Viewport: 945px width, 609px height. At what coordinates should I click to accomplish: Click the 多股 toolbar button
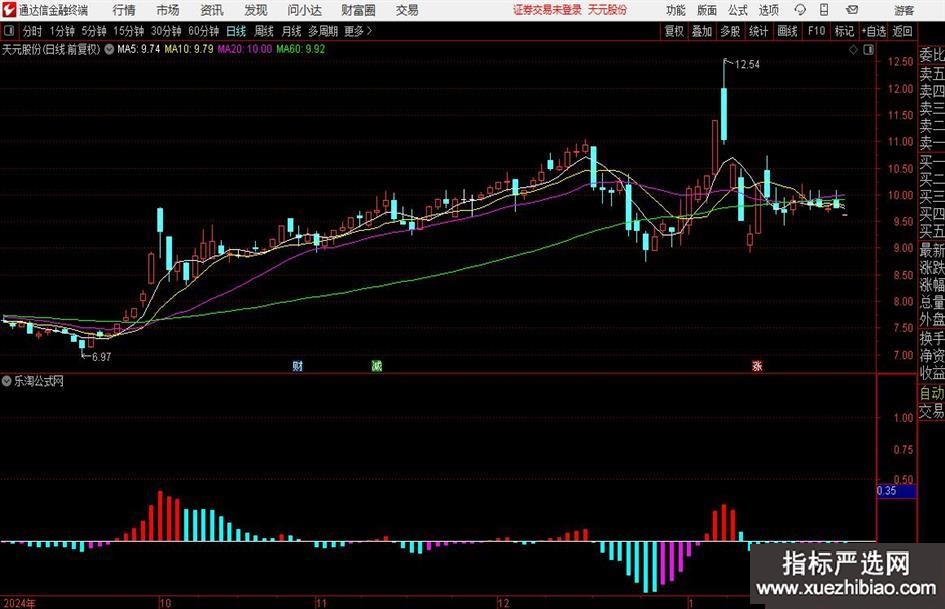click(x=730, y=31)
